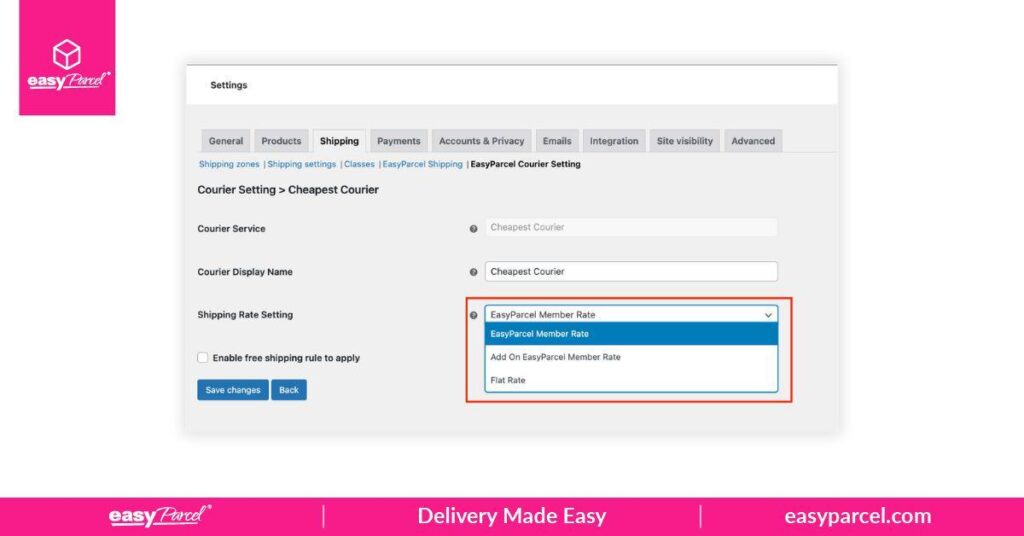
Task: Click help icon beside Courier Service
Action: [473, 229]
